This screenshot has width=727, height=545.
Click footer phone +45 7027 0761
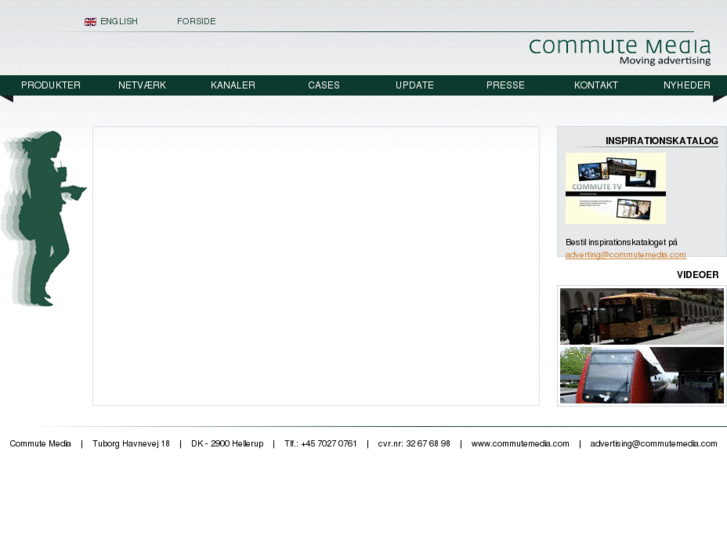tap(329, 444)
